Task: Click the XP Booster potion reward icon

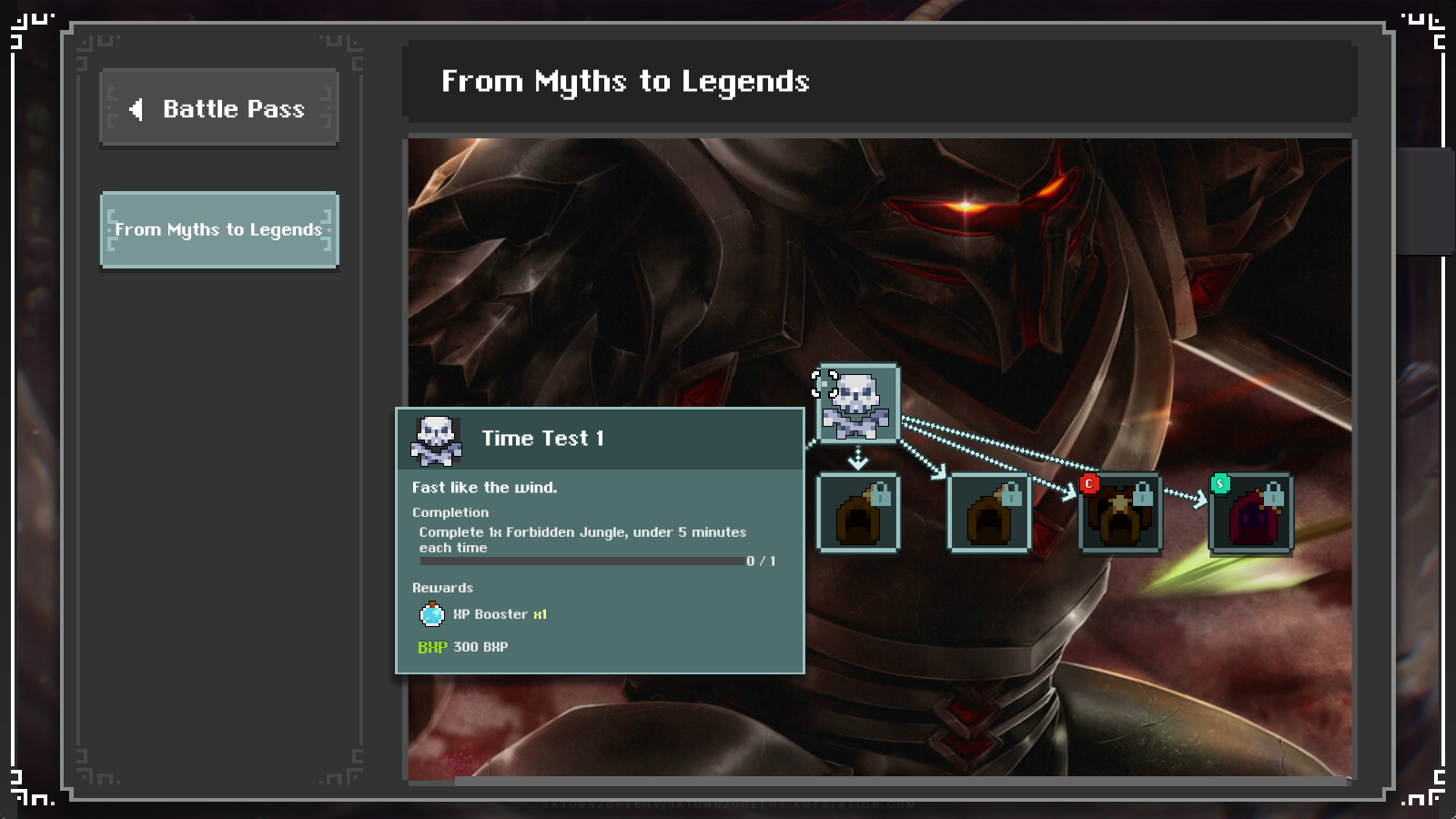Action: pos(432,614)
